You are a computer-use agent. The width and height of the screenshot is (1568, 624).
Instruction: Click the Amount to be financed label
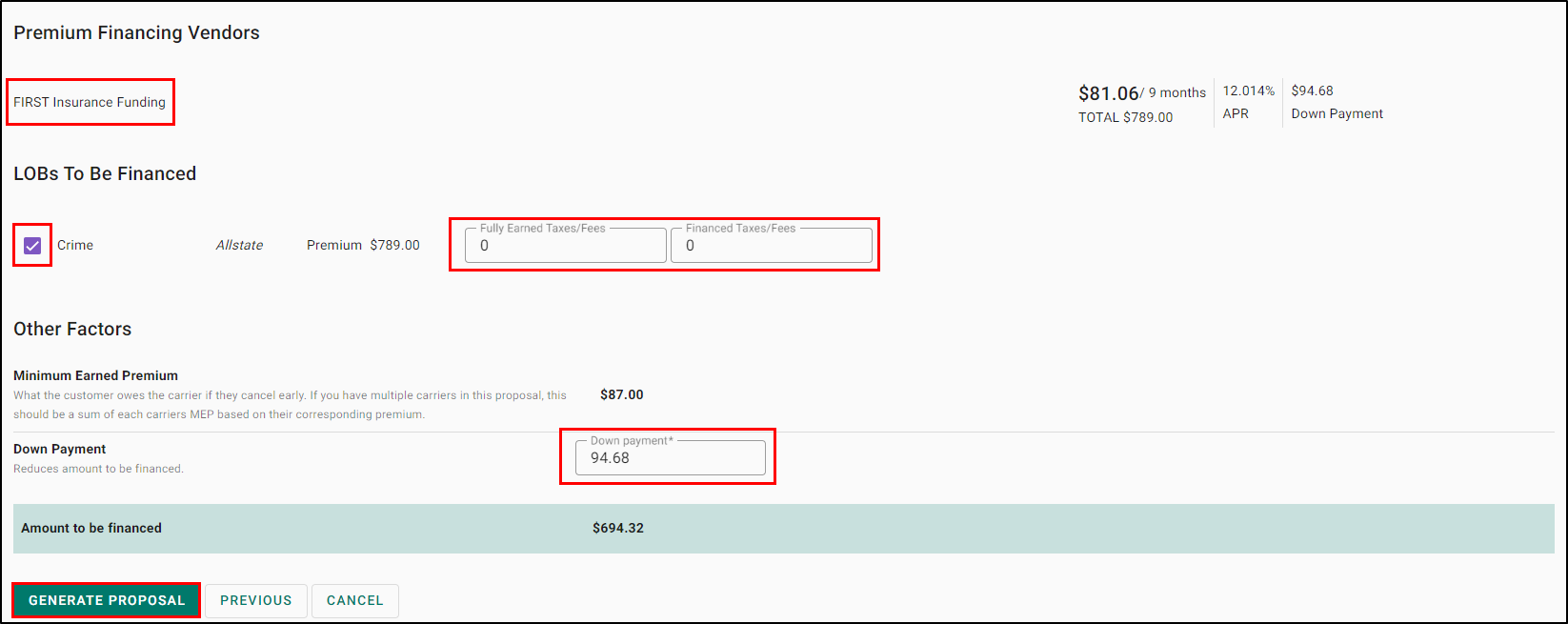[x=91, y=528]
